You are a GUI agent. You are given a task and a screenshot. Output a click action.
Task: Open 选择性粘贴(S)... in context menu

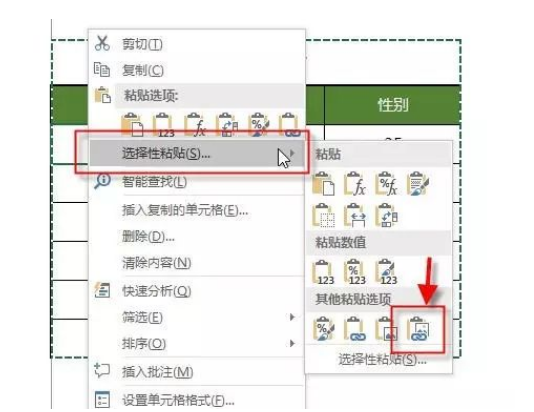[197, 154]
